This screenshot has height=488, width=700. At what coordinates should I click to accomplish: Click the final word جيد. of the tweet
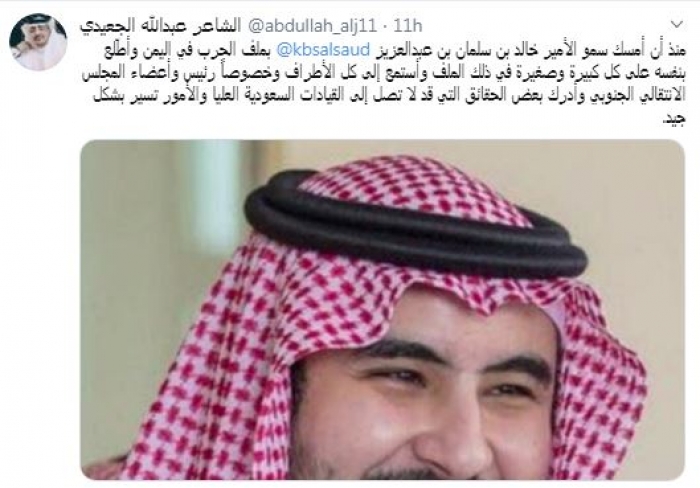[x=674, y=120]
